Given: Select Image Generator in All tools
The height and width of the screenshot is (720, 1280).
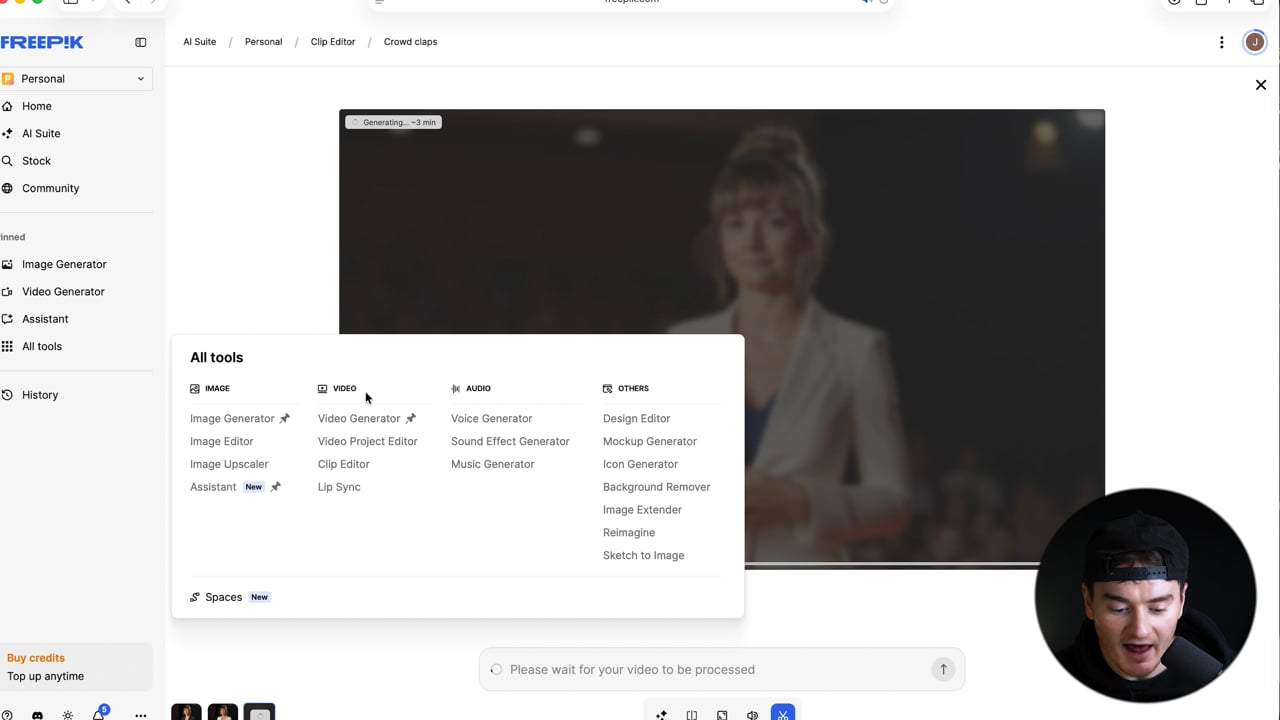Looking at the screenshot, I should (x=232, y=419).
